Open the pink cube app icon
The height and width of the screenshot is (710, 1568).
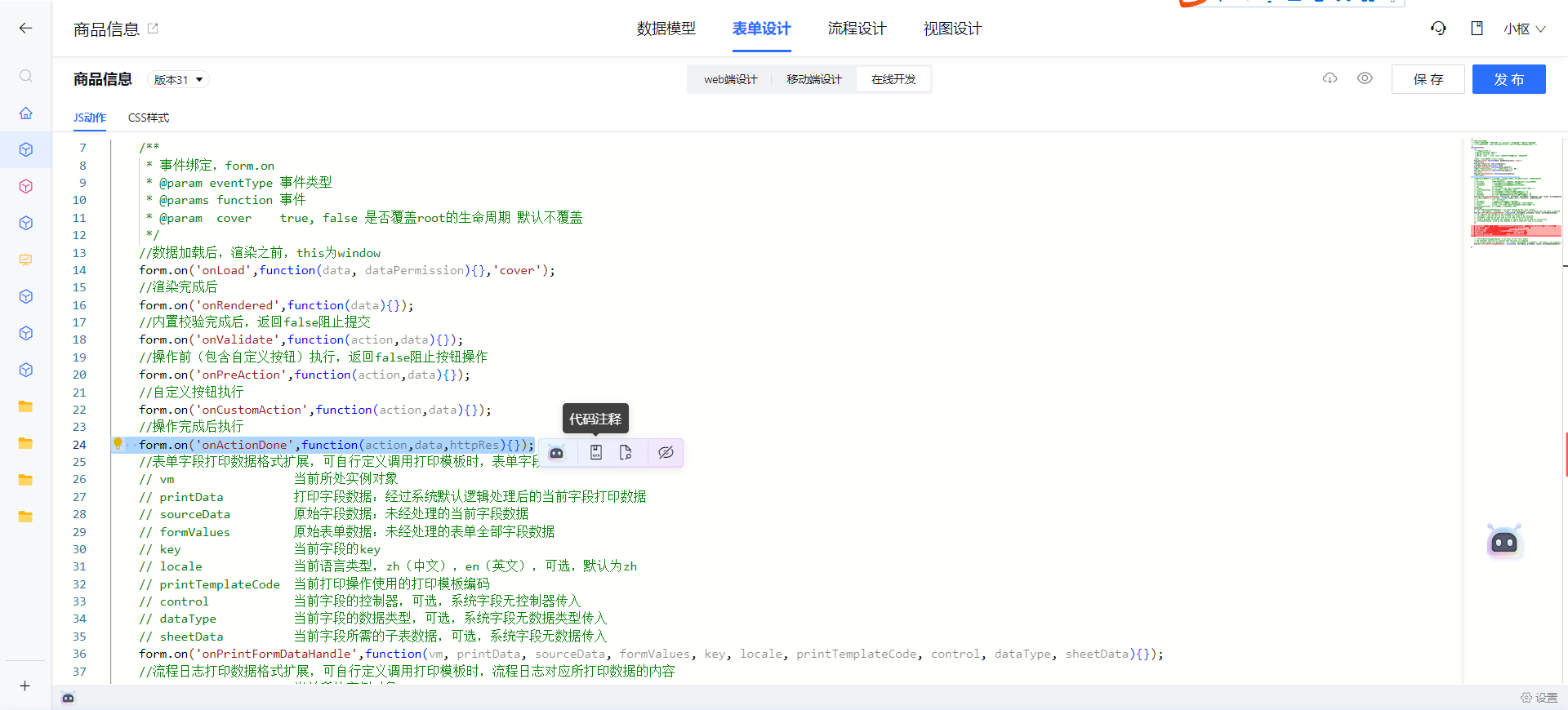[x=26, y=186]
